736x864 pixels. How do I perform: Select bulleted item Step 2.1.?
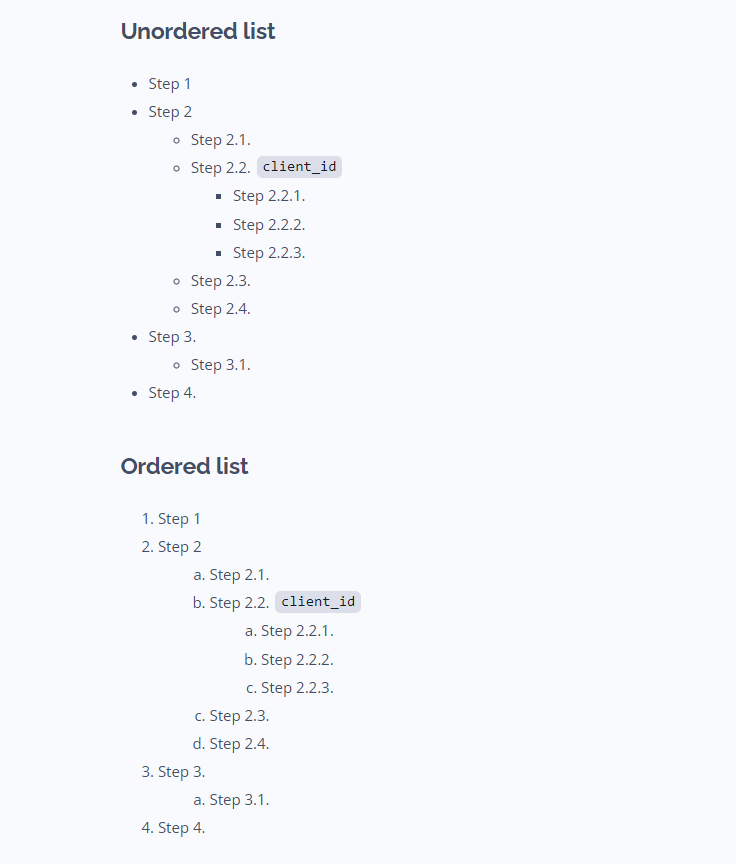(x=220, y=140)
